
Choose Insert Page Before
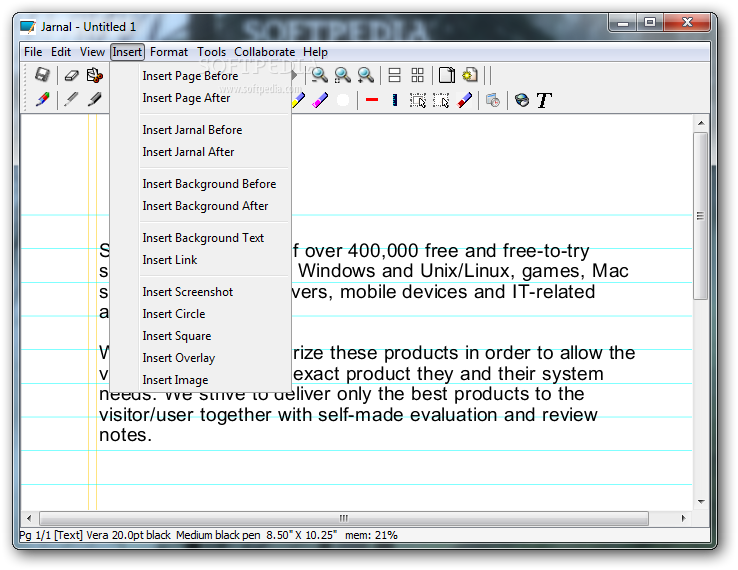tap(201, 76)
